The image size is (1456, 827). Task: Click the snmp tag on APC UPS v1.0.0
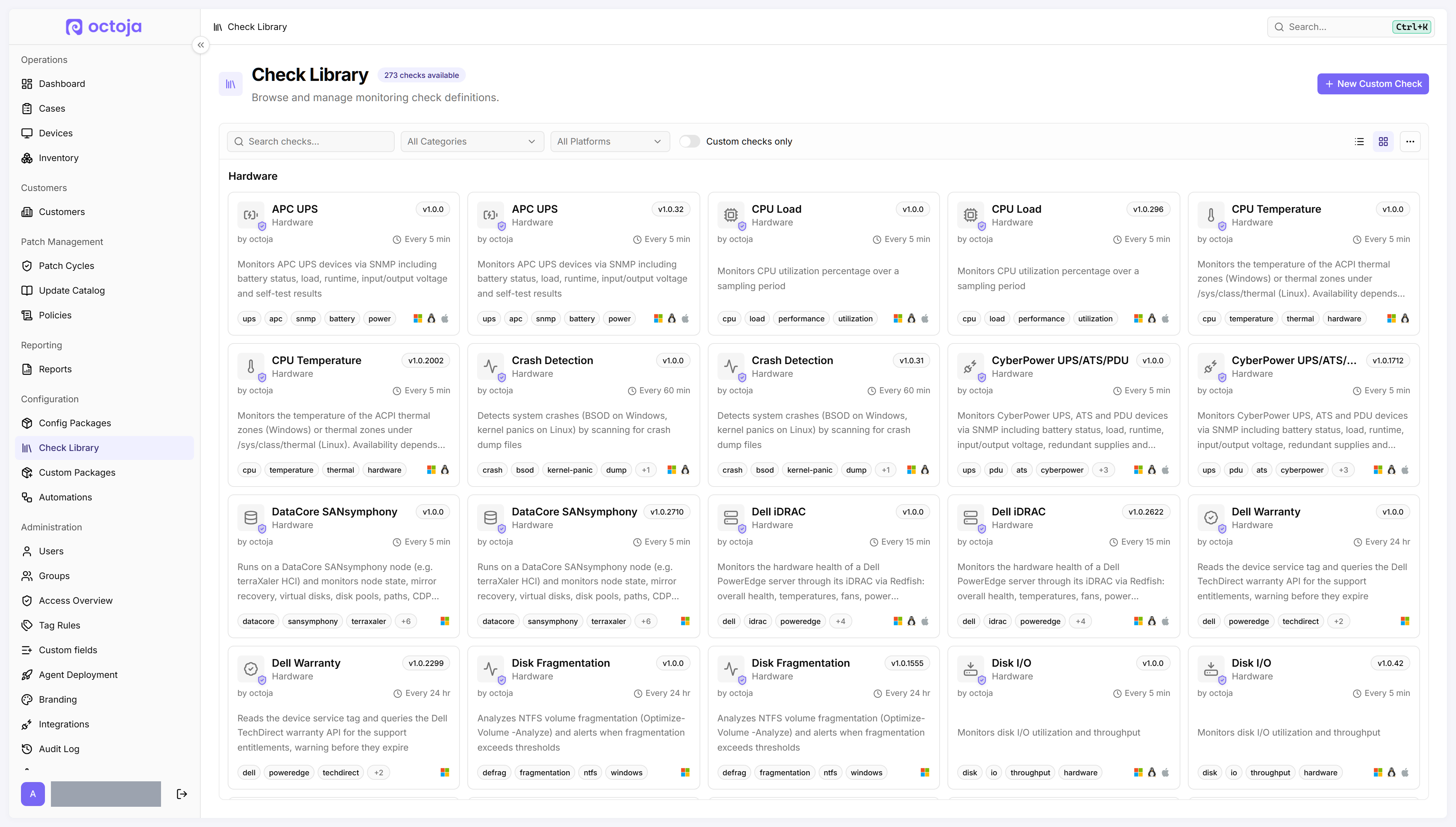click(306, 319)
